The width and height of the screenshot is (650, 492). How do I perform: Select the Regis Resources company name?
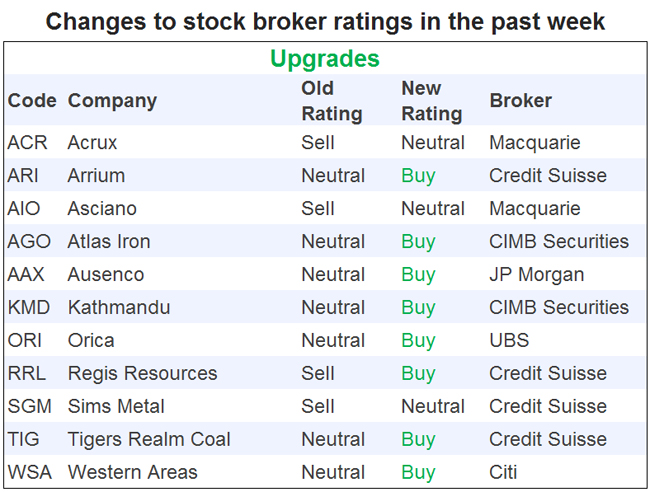(142, 374)
